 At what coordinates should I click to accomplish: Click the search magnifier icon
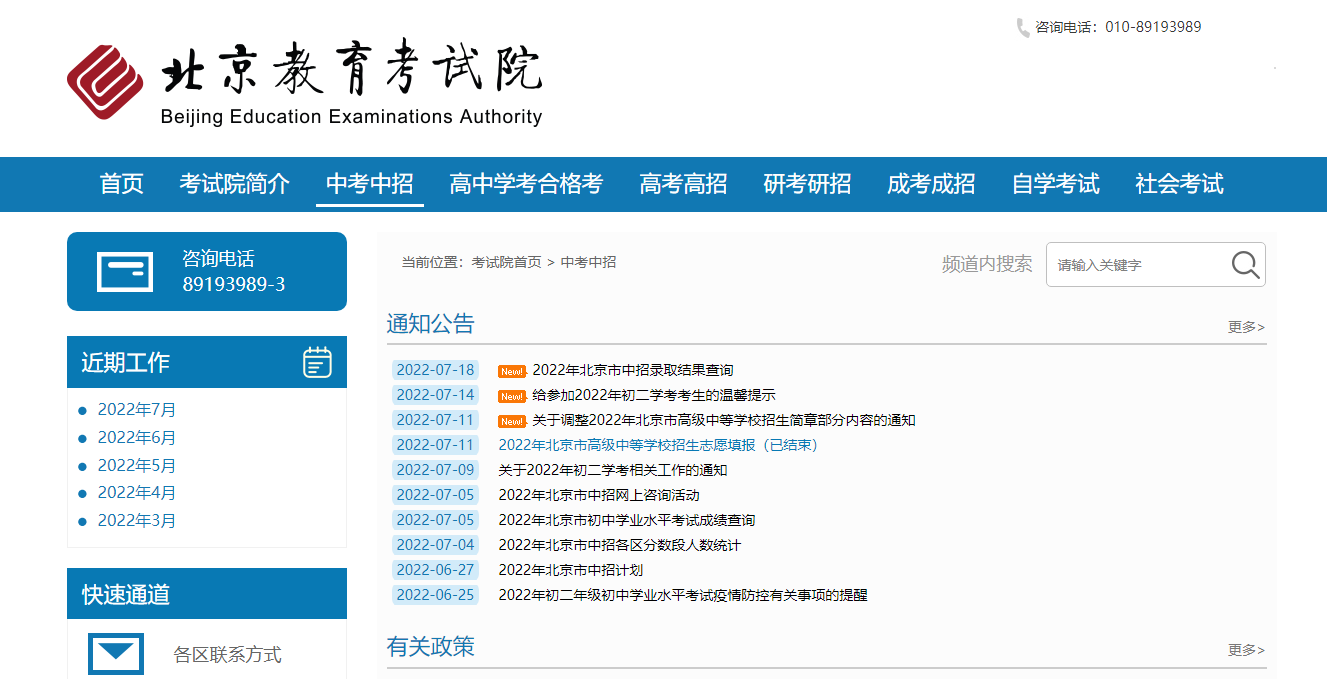tap(1245, 265)
